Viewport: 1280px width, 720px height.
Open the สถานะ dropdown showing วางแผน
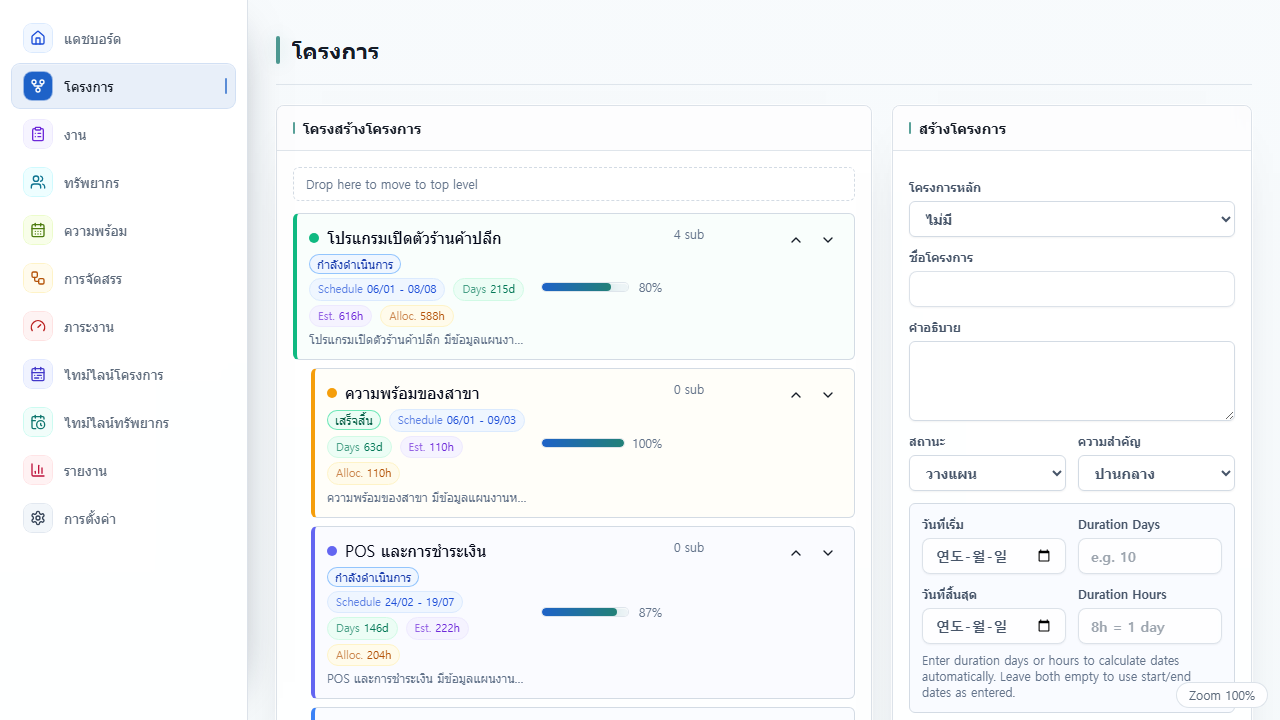987,473
